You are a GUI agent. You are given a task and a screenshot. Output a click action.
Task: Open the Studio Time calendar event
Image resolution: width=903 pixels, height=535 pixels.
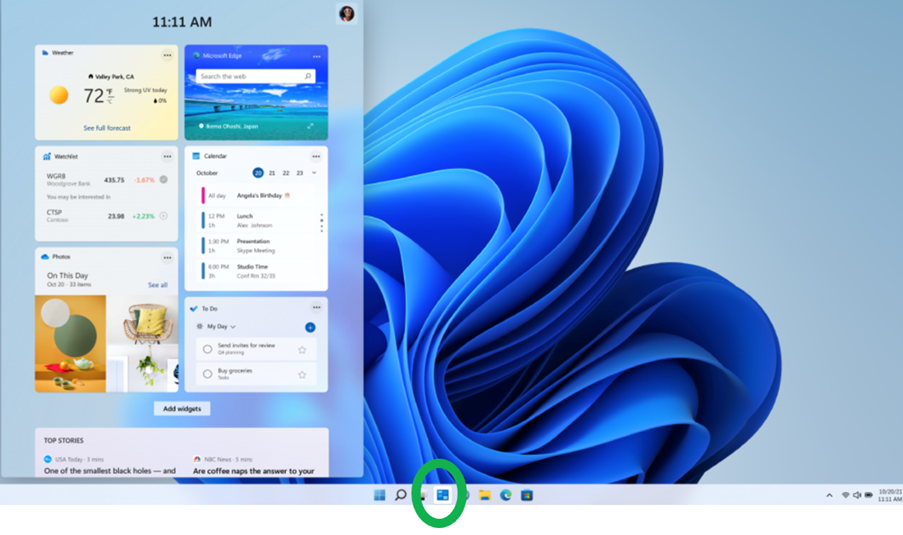tap(257, 271)
